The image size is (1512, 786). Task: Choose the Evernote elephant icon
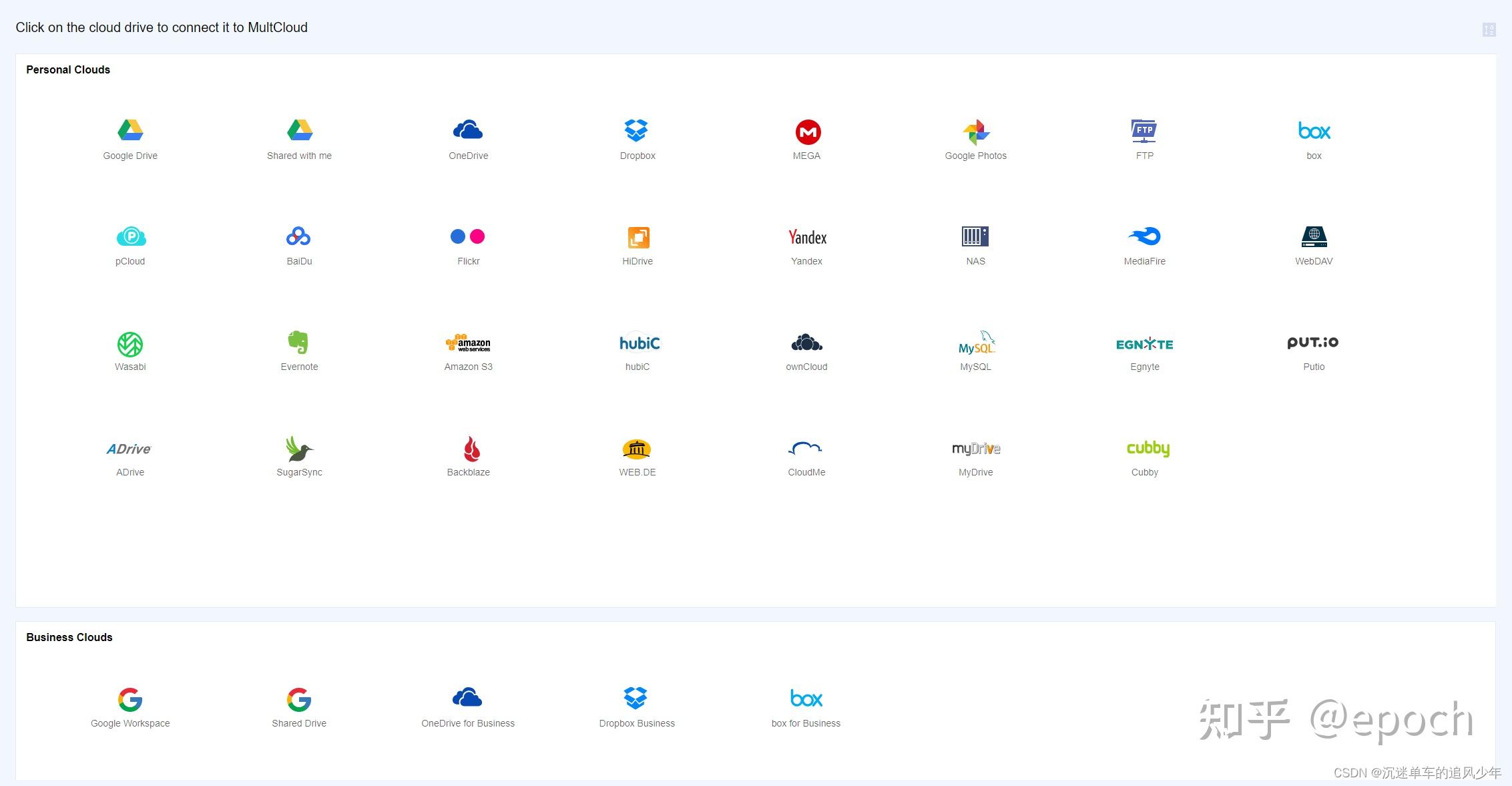[298, 342]
